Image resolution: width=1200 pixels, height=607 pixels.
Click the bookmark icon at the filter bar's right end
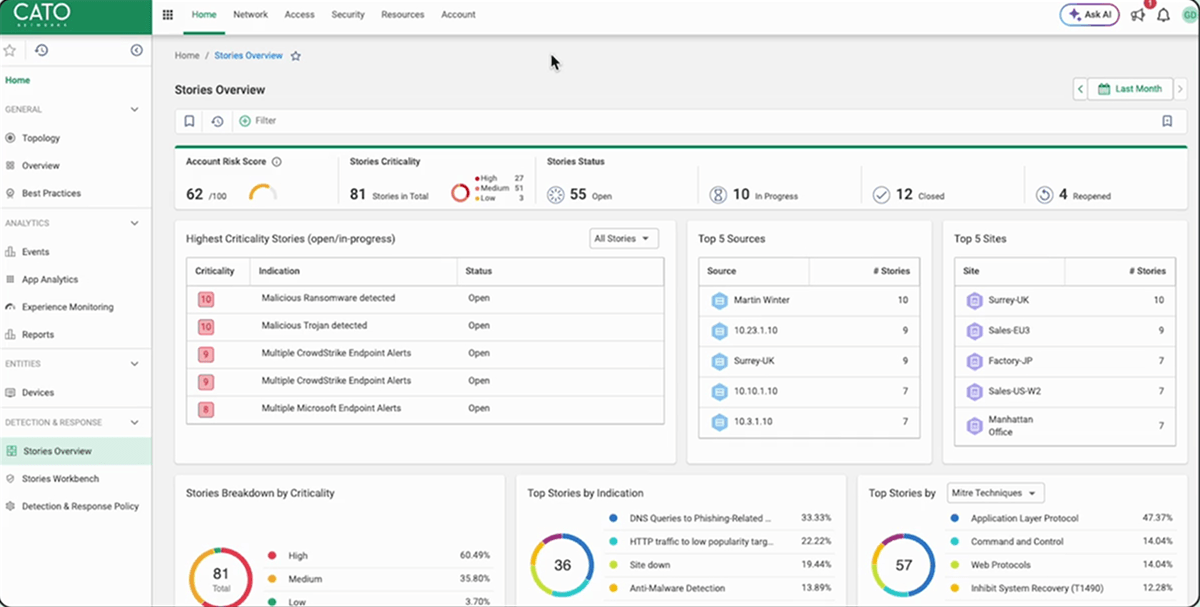[x=1167, y=121]
